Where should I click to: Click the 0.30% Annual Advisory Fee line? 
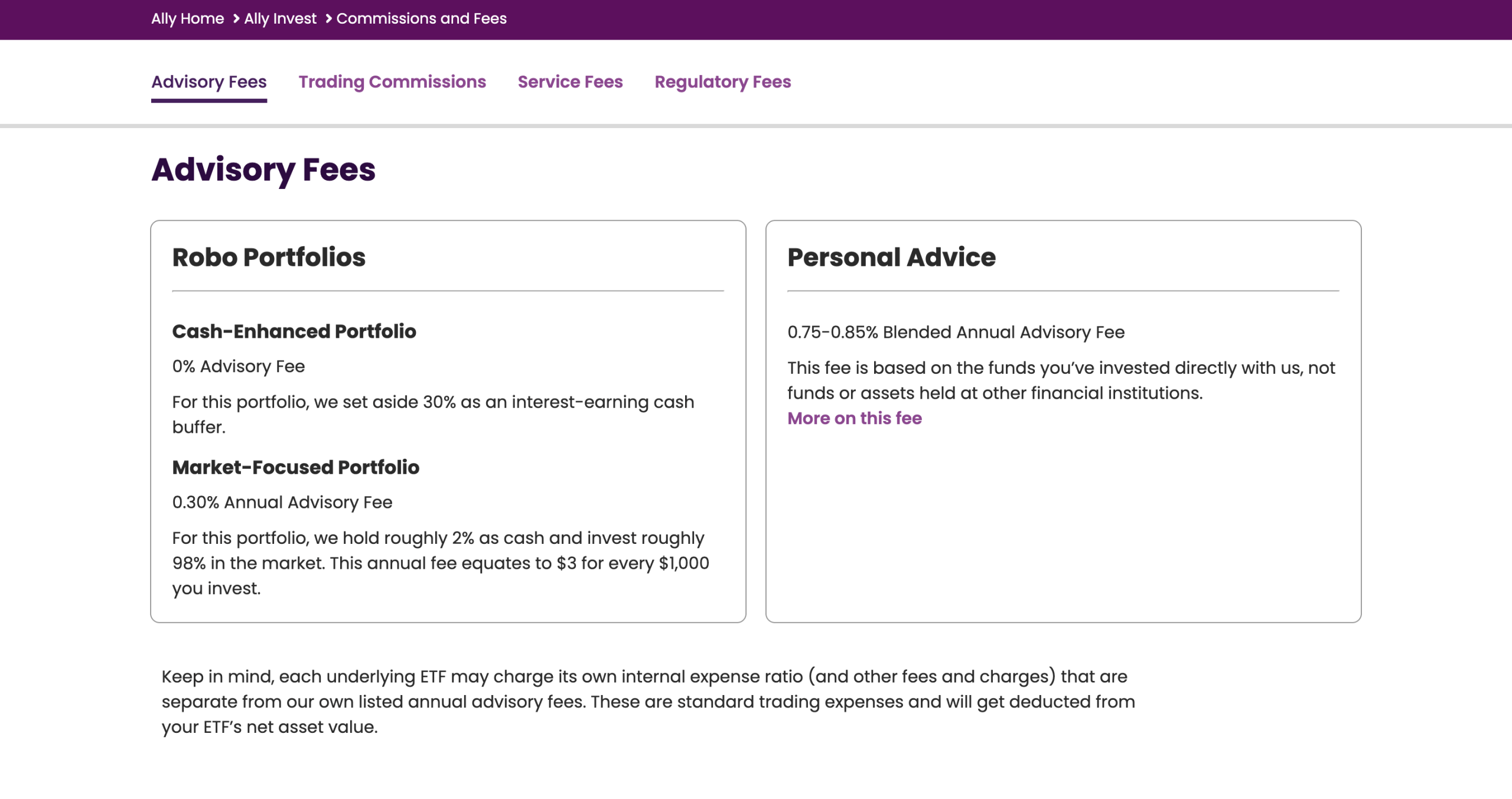pos(282,503)
